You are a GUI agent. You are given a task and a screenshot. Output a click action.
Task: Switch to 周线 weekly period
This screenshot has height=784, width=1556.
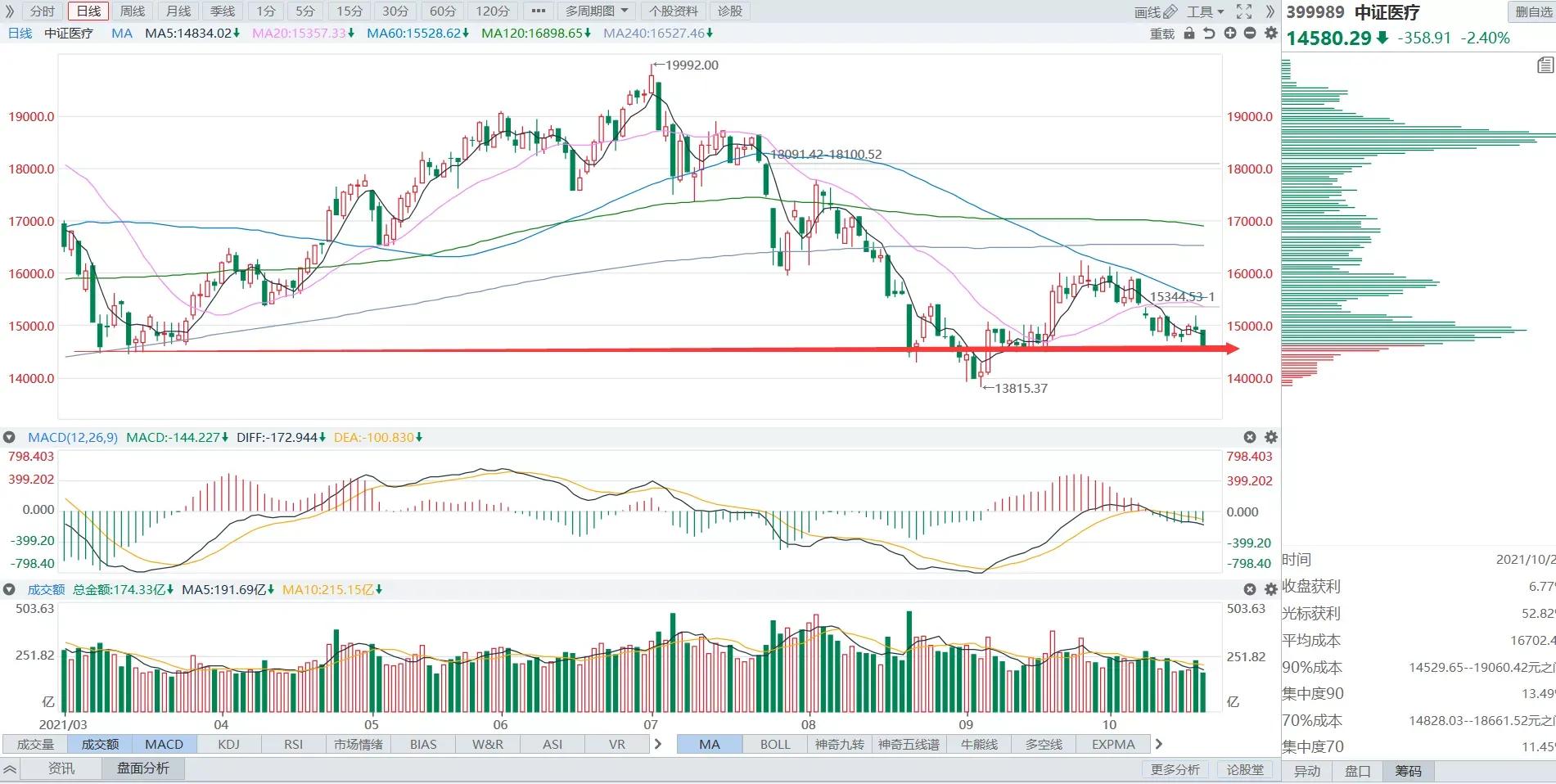pos(133,11)
